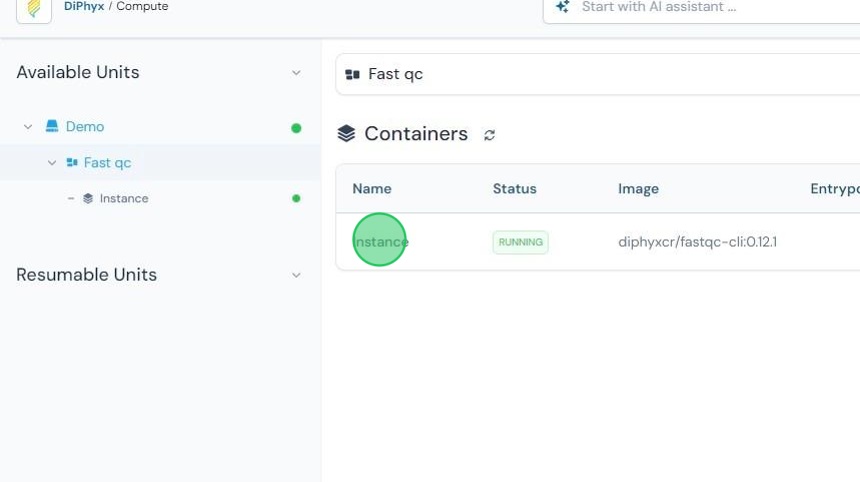
Task: Click the Status column header
Action: tap(514, 189)
